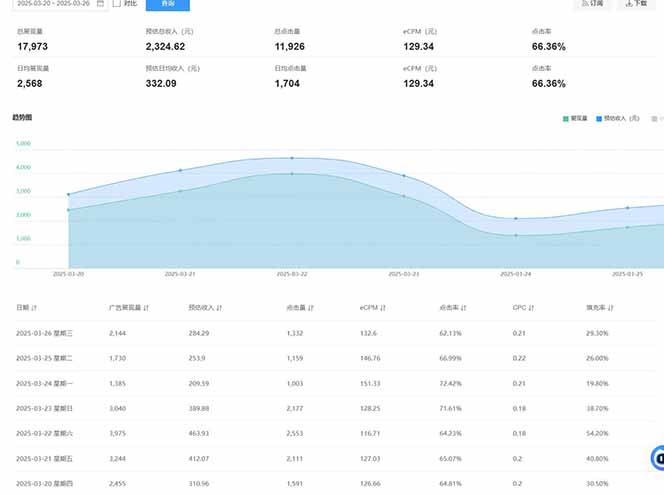Screen dimensions: 664x495
Task: Click the blue 查询 query button
Action: (167, 4)
